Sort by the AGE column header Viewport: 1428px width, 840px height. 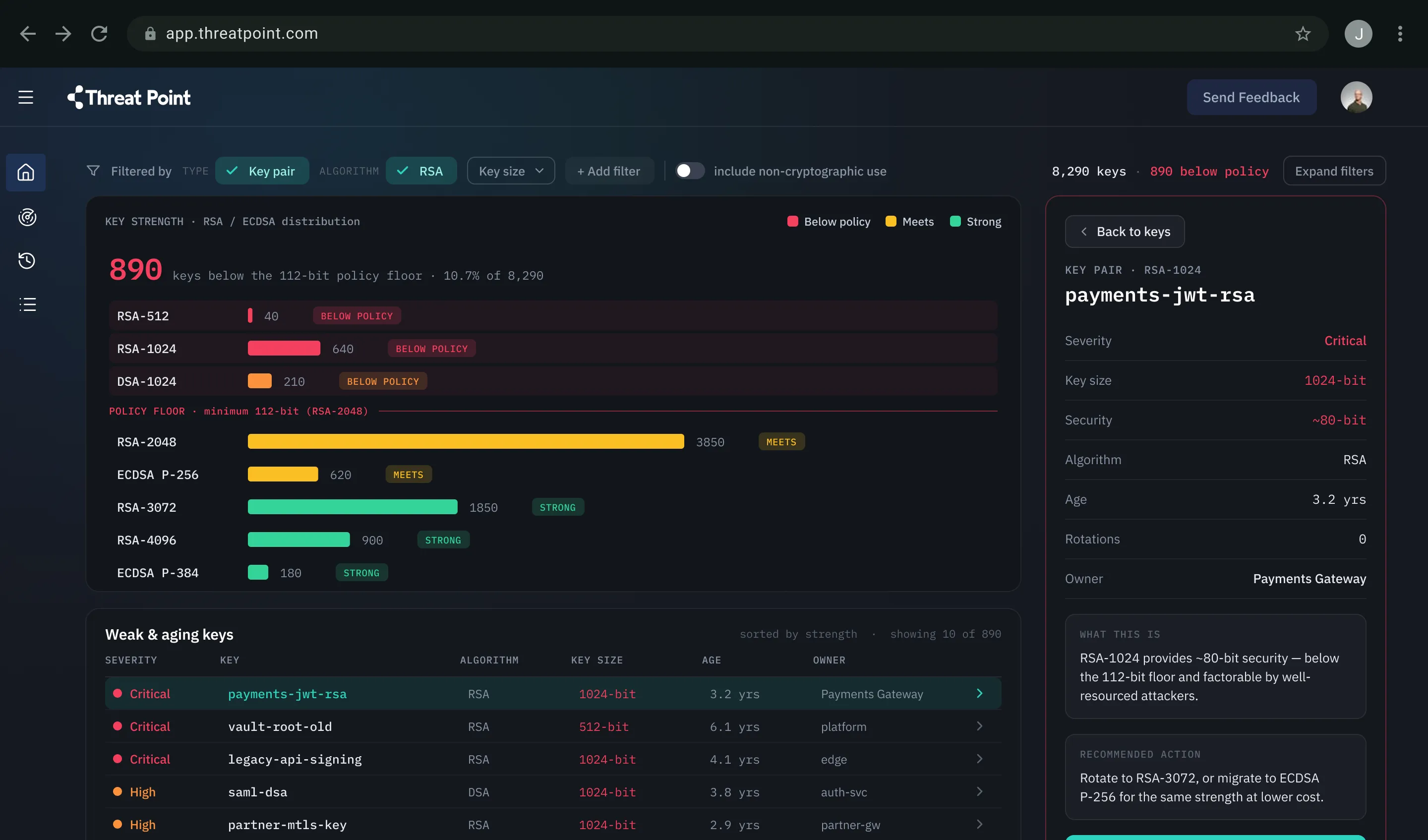[711, 660]
